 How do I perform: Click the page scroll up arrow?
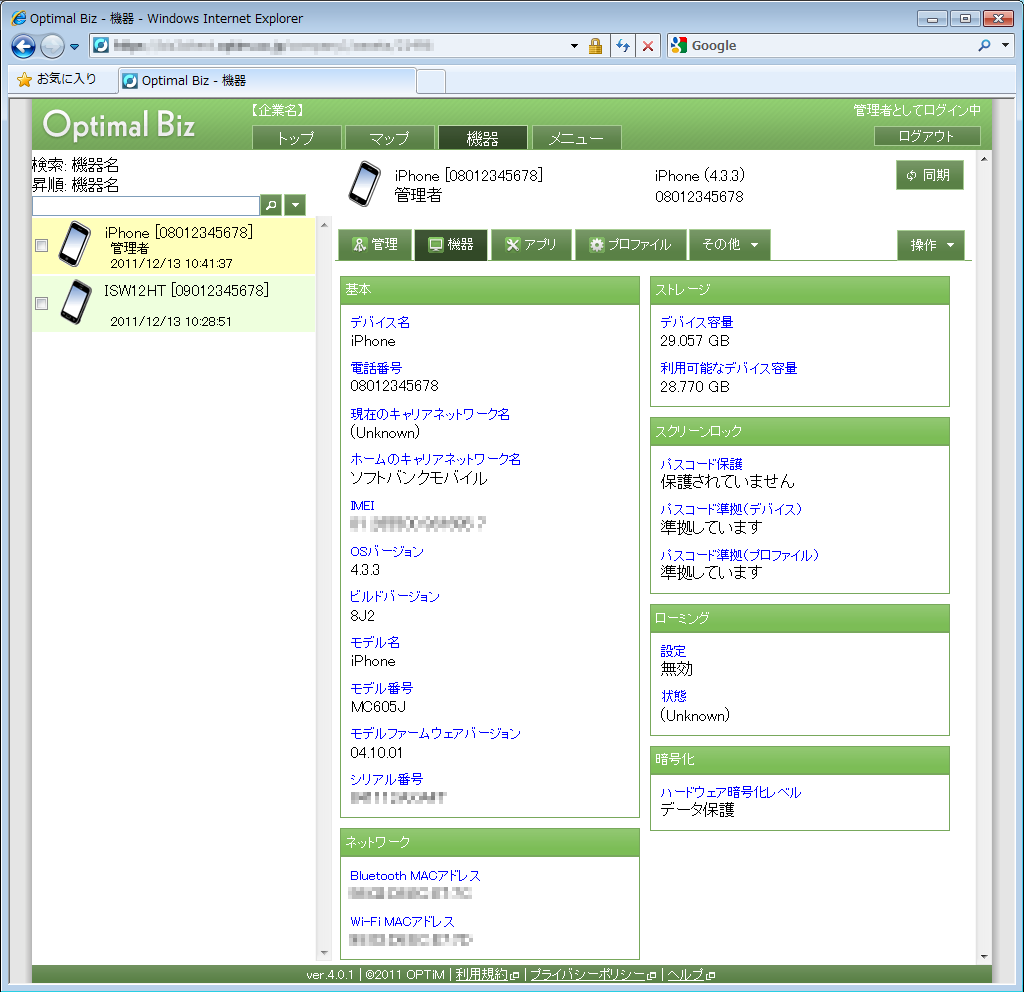tap(984, 159)
